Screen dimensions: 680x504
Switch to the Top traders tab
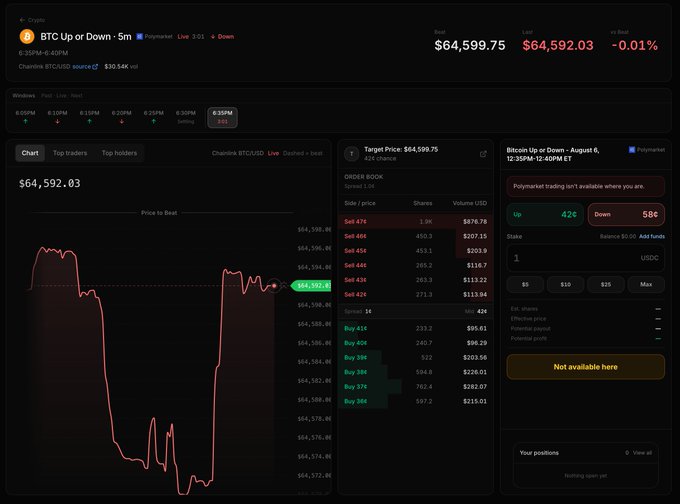[70, 153]
